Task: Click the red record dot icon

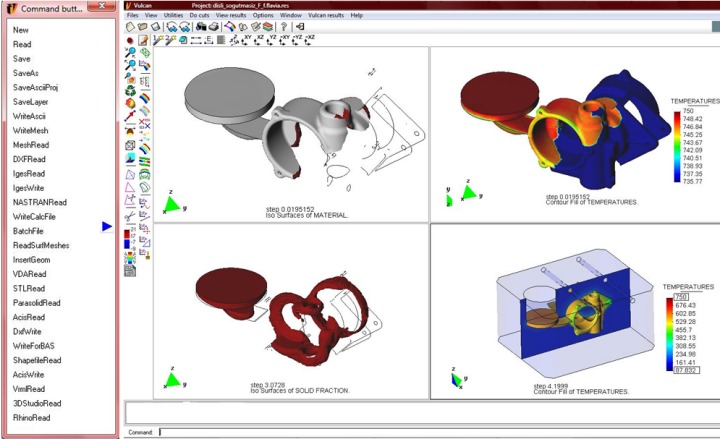Action: (130, 40)
